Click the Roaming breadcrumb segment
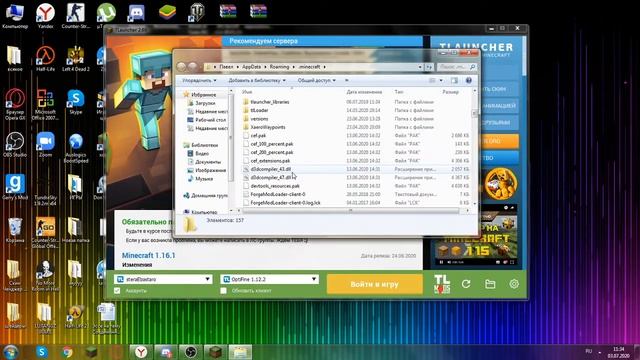 [279, 67]
